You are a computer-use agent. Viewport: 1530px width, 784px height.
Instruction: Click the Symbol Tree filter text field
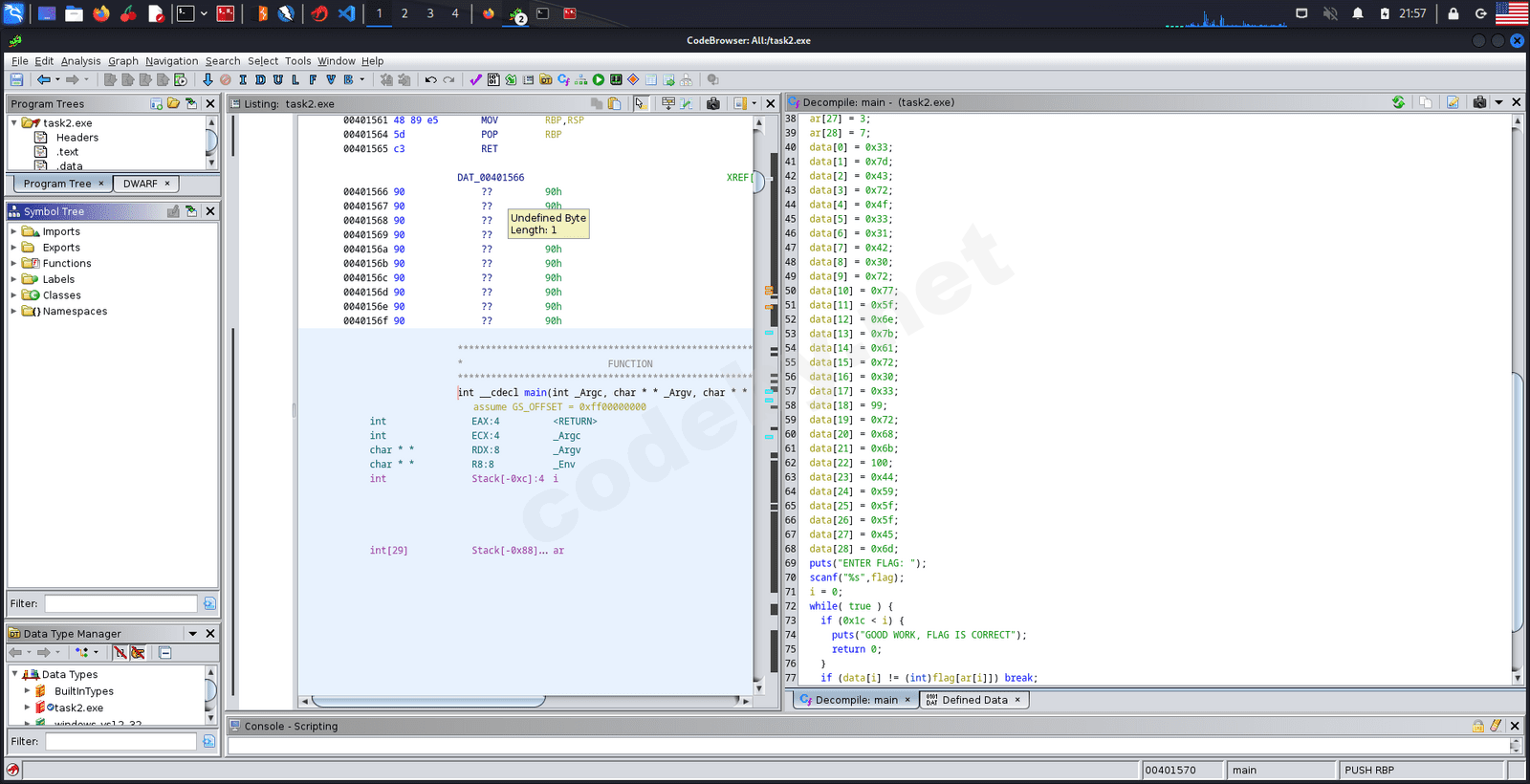[120, 603]
